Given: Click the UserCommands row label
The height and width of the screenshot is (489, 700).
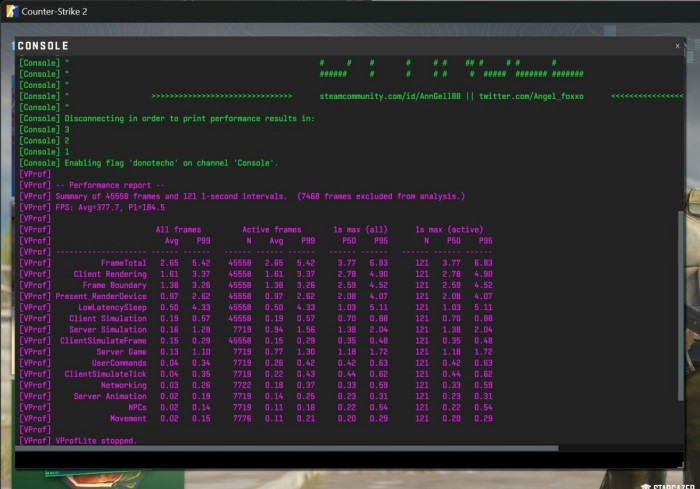Looking at the screenshot, I should (119, 363).
